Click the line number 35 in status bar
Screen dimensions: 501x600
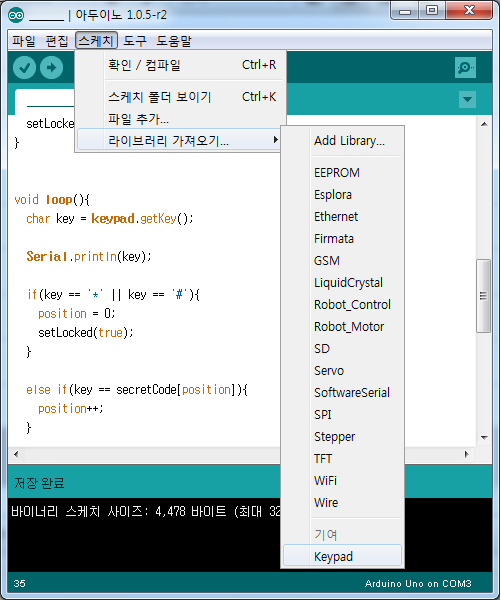coord(20,584)
